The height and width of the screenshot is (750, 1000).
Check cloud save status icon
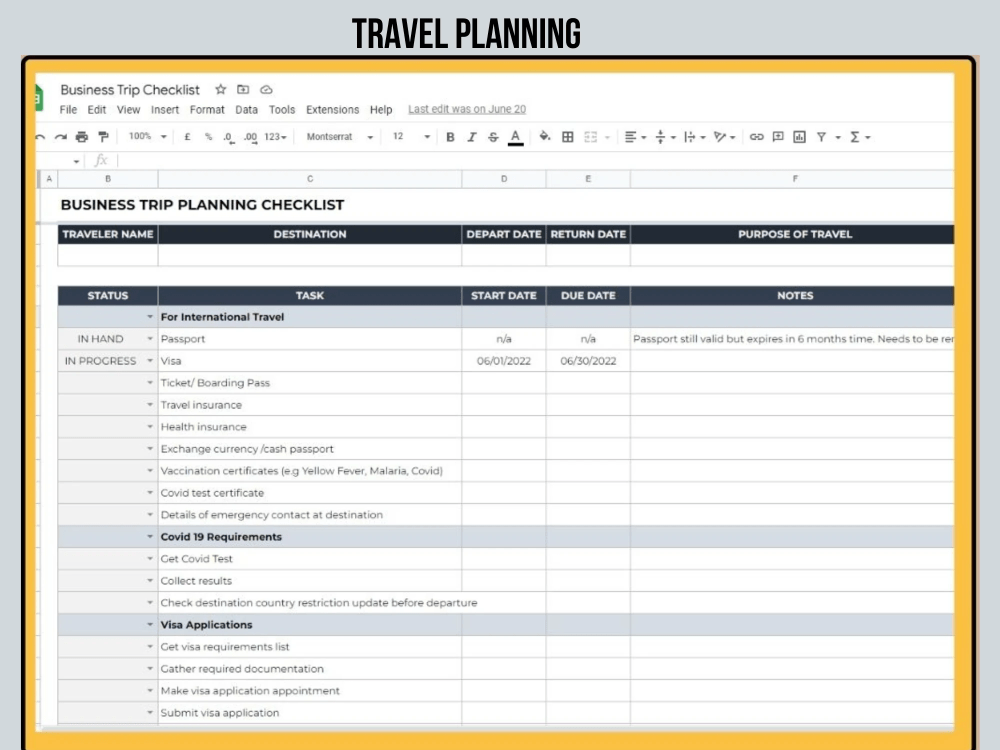pyautogui.click(x=267, y=90)
